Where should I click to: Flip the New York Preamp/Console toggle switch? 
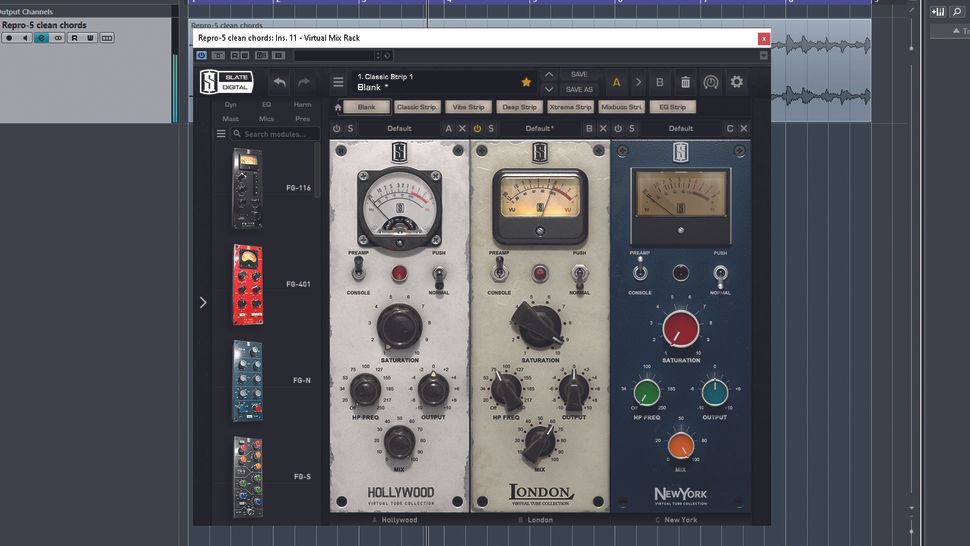pos(640,270)
